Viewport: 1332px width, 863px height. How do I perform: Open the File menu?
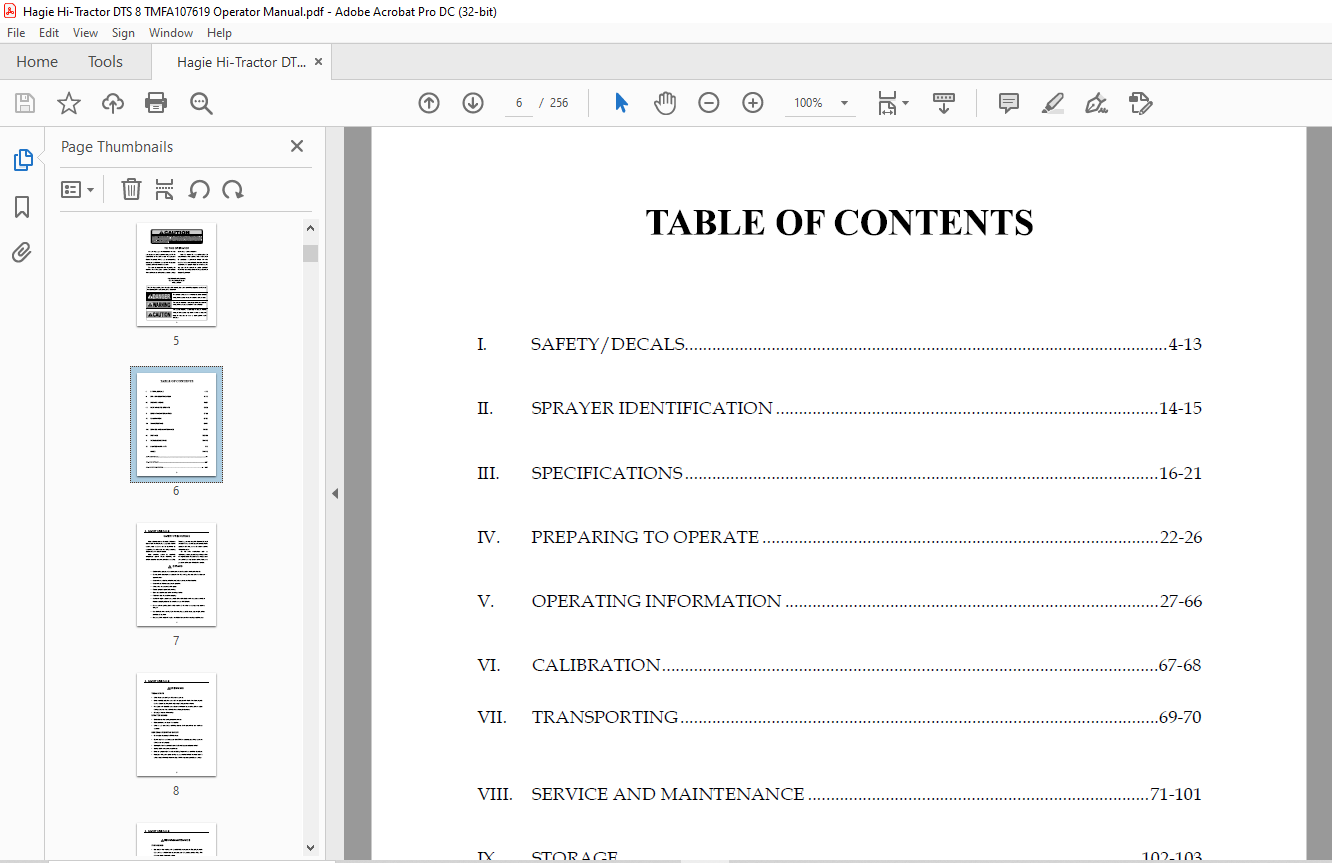click(16, 33)
